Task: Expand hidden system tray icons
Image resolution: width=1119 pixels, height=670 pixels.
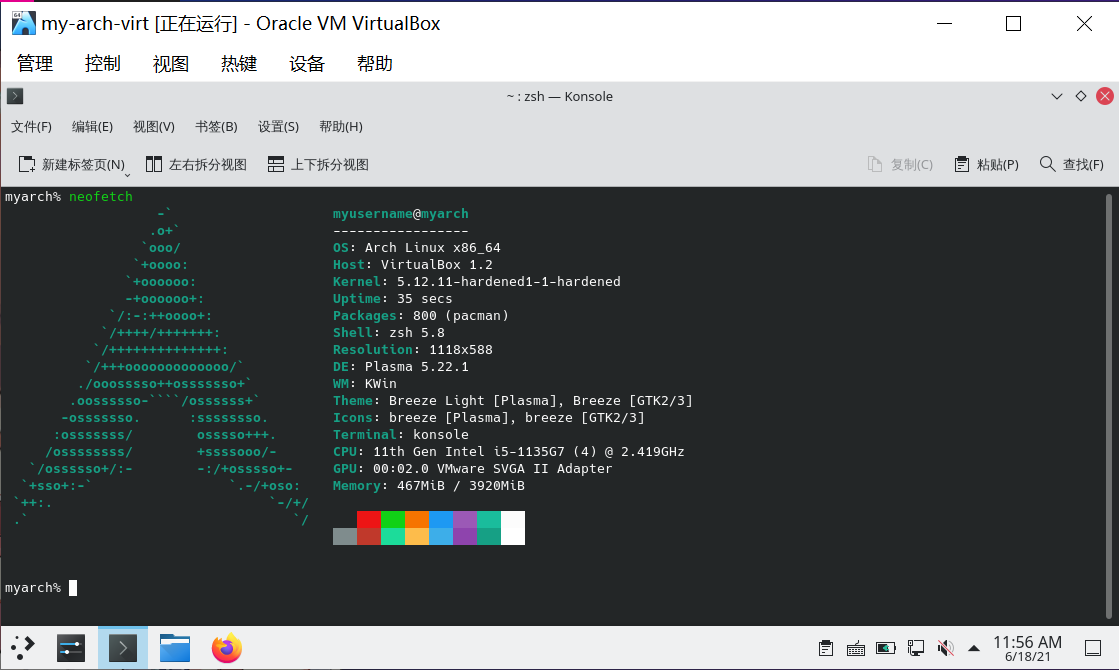Action: pyautogui.click(x=974, y=648)
